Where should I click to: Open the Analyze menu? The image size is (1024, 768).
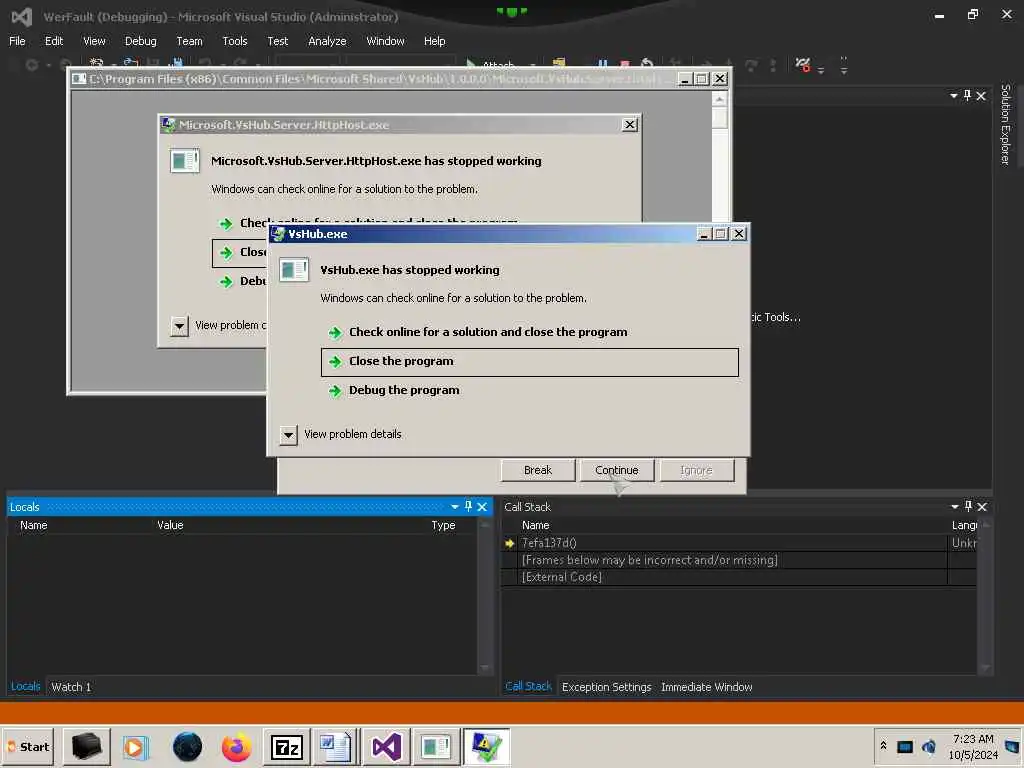[327, 41]
